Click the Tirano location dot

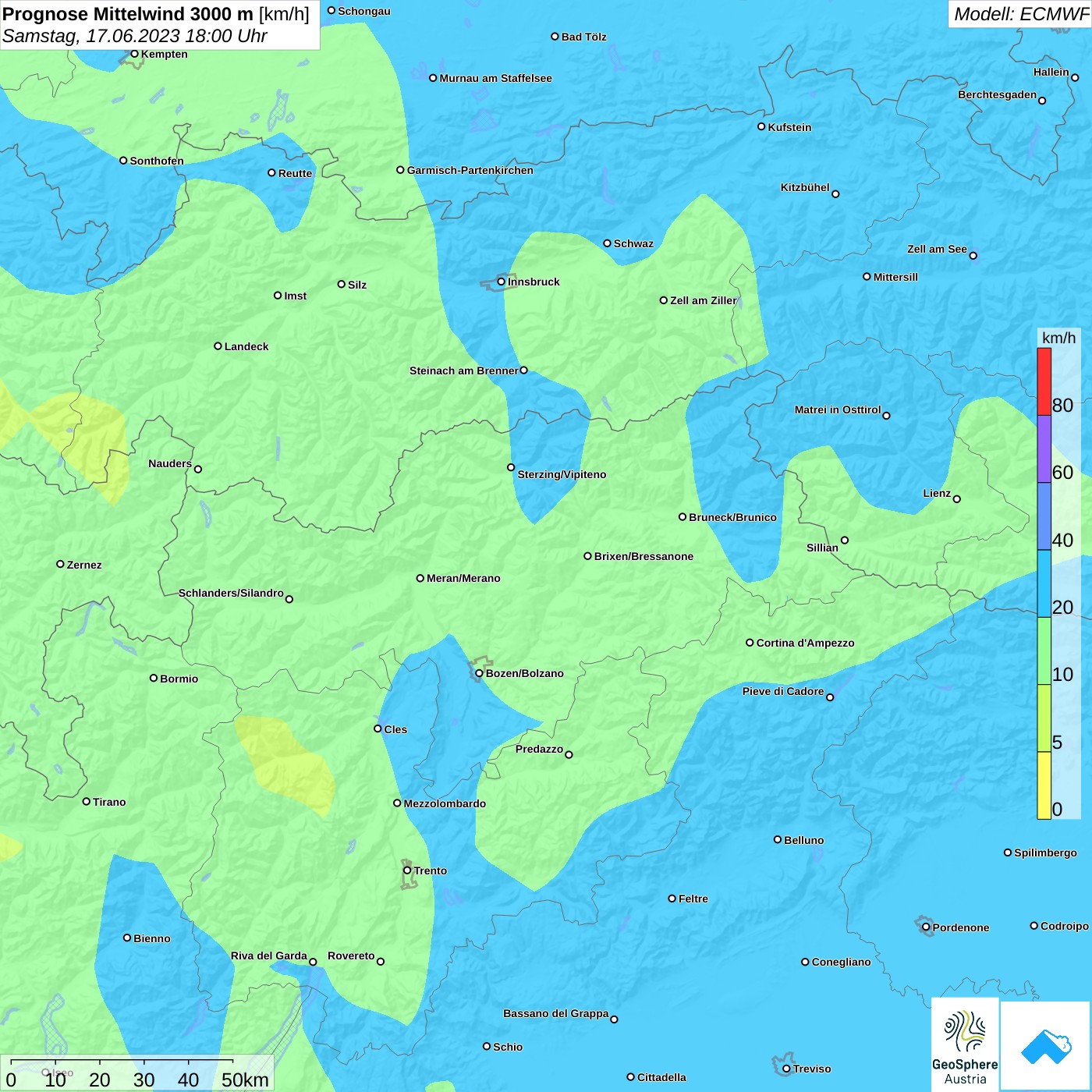click(x=87, y=801)
